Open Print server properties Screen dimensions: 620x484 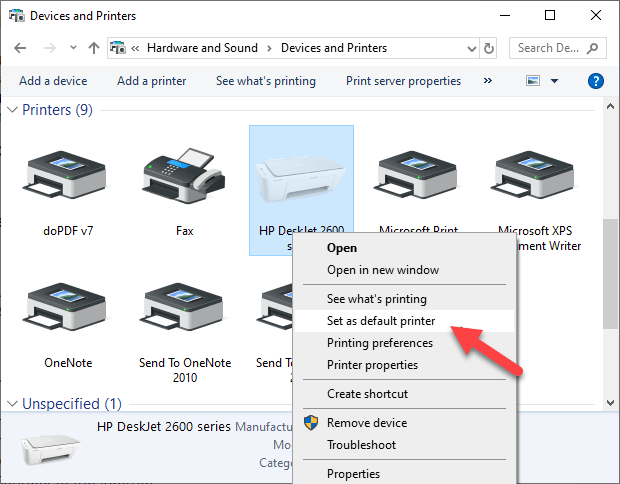click(x=403, y=81)
